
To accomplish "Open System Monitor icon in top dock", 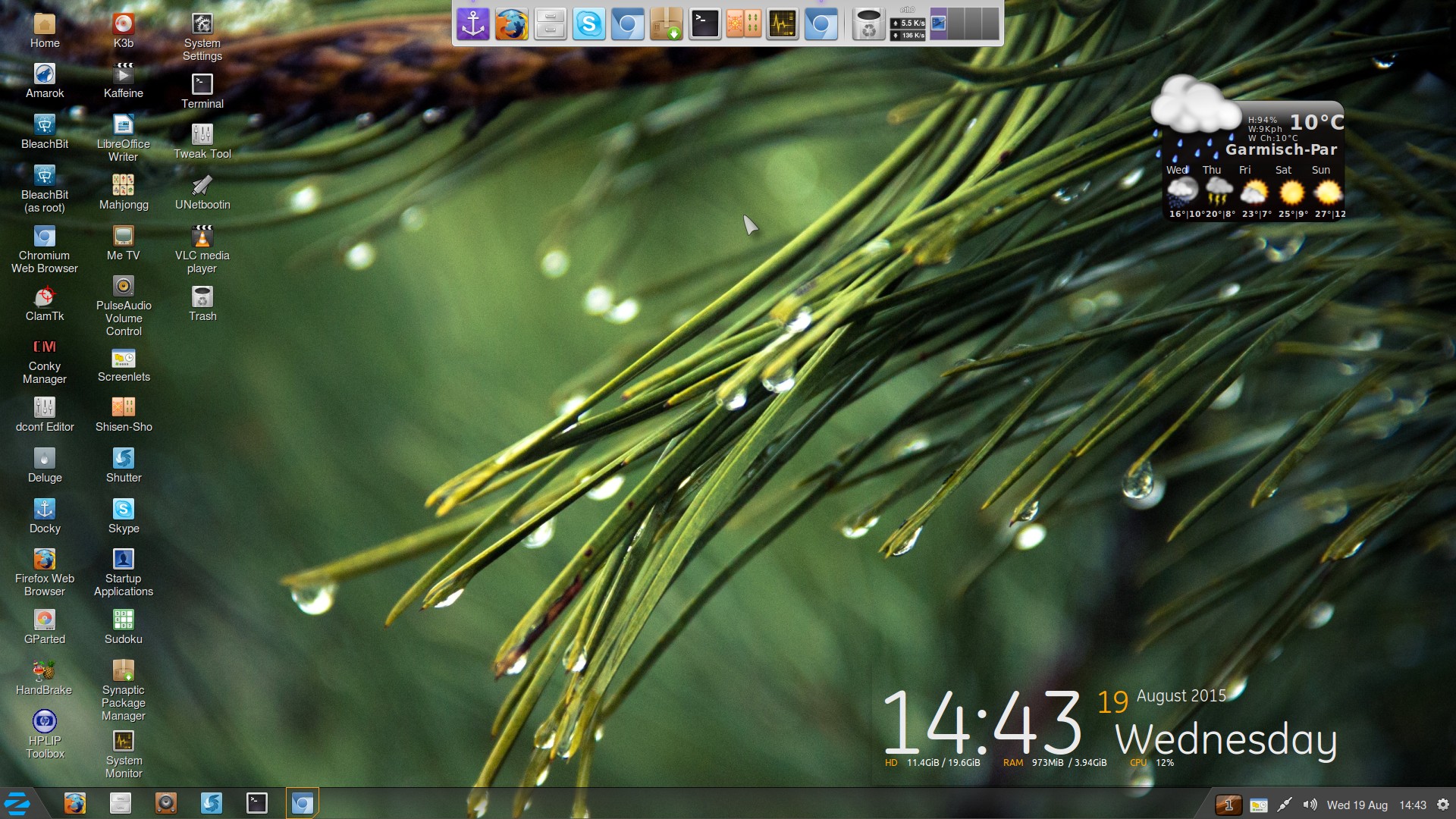I will point(782,24).
